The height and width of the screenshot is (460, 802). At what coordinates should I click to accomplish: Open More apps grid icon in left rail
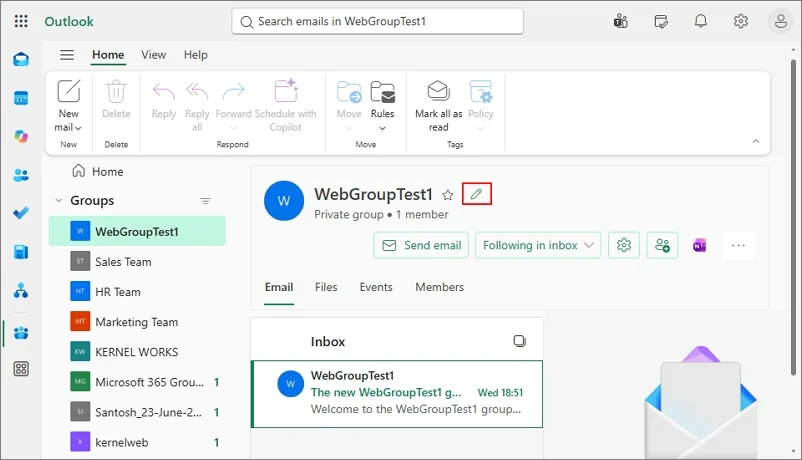pyautogui.click(x=21, y=368)
